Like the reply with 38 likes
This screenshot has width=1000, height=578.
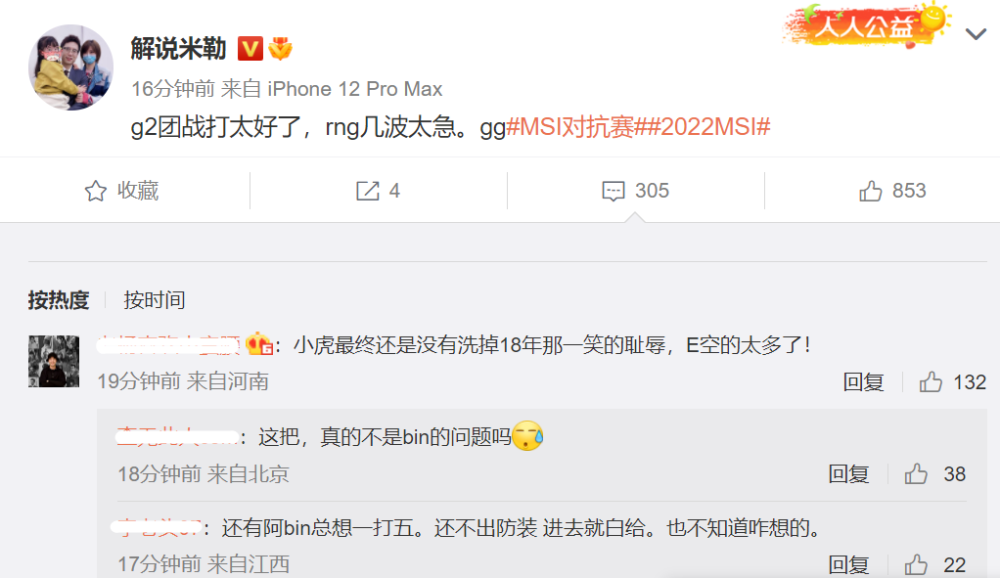(916, 473)
